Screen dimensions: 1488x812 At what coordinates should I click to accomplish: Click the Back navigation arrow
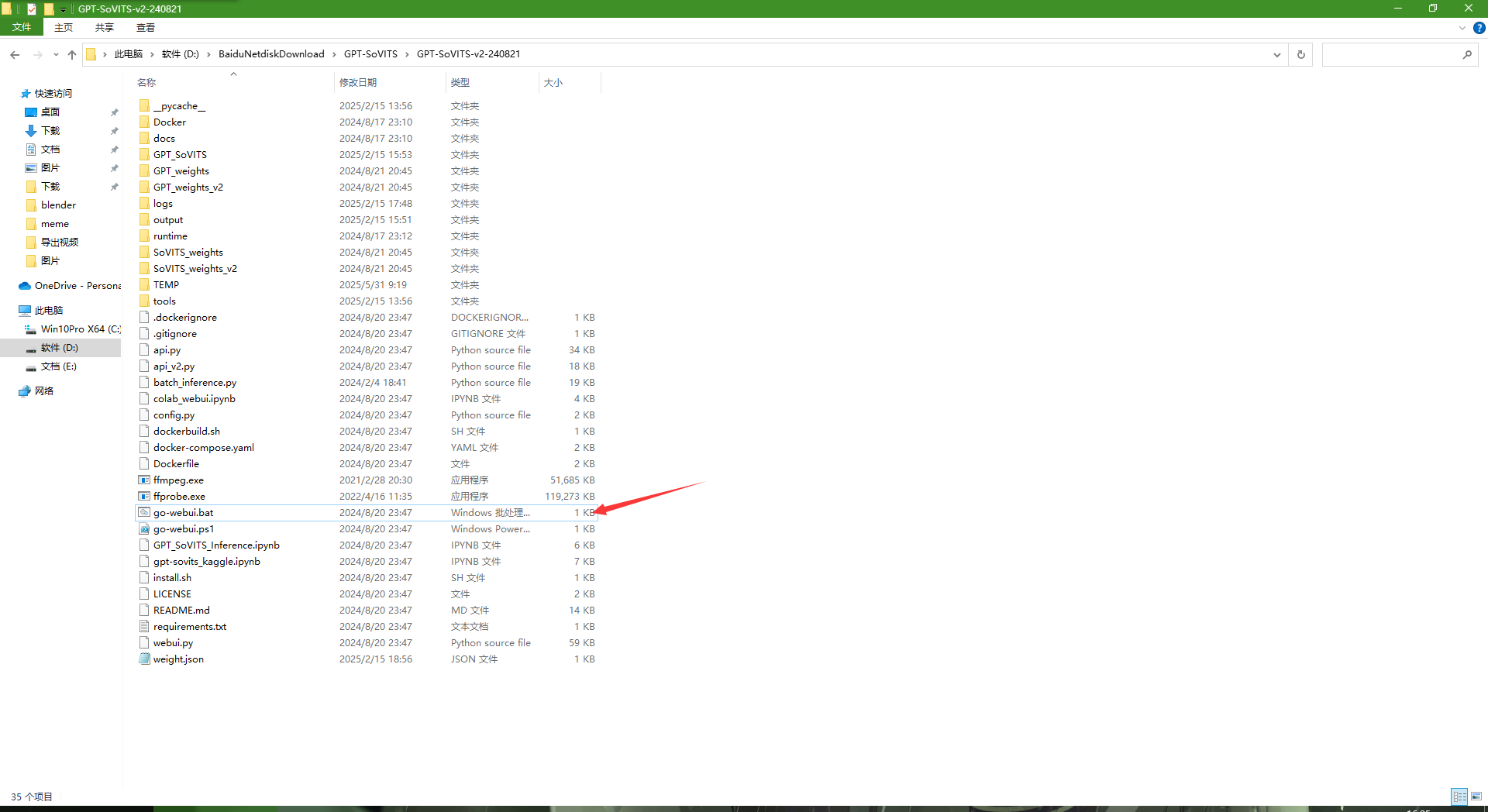[15, 54]
